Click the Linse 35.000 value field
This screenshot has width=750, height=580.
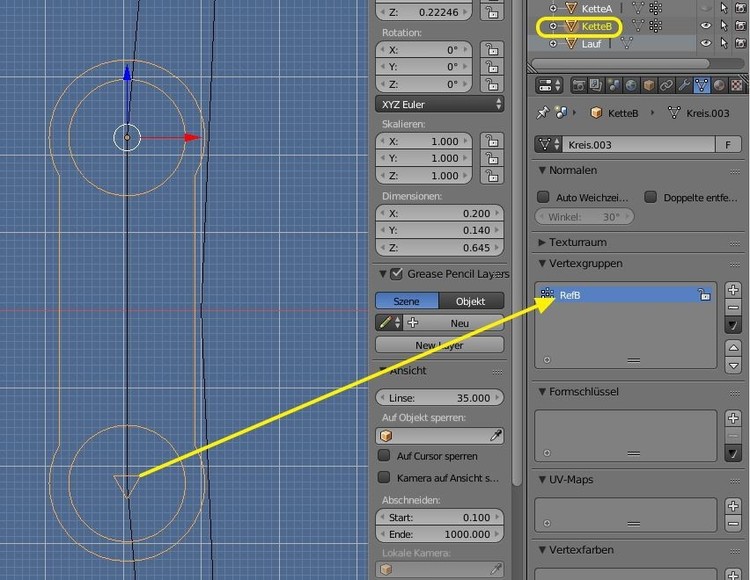[x=440, y=397]
